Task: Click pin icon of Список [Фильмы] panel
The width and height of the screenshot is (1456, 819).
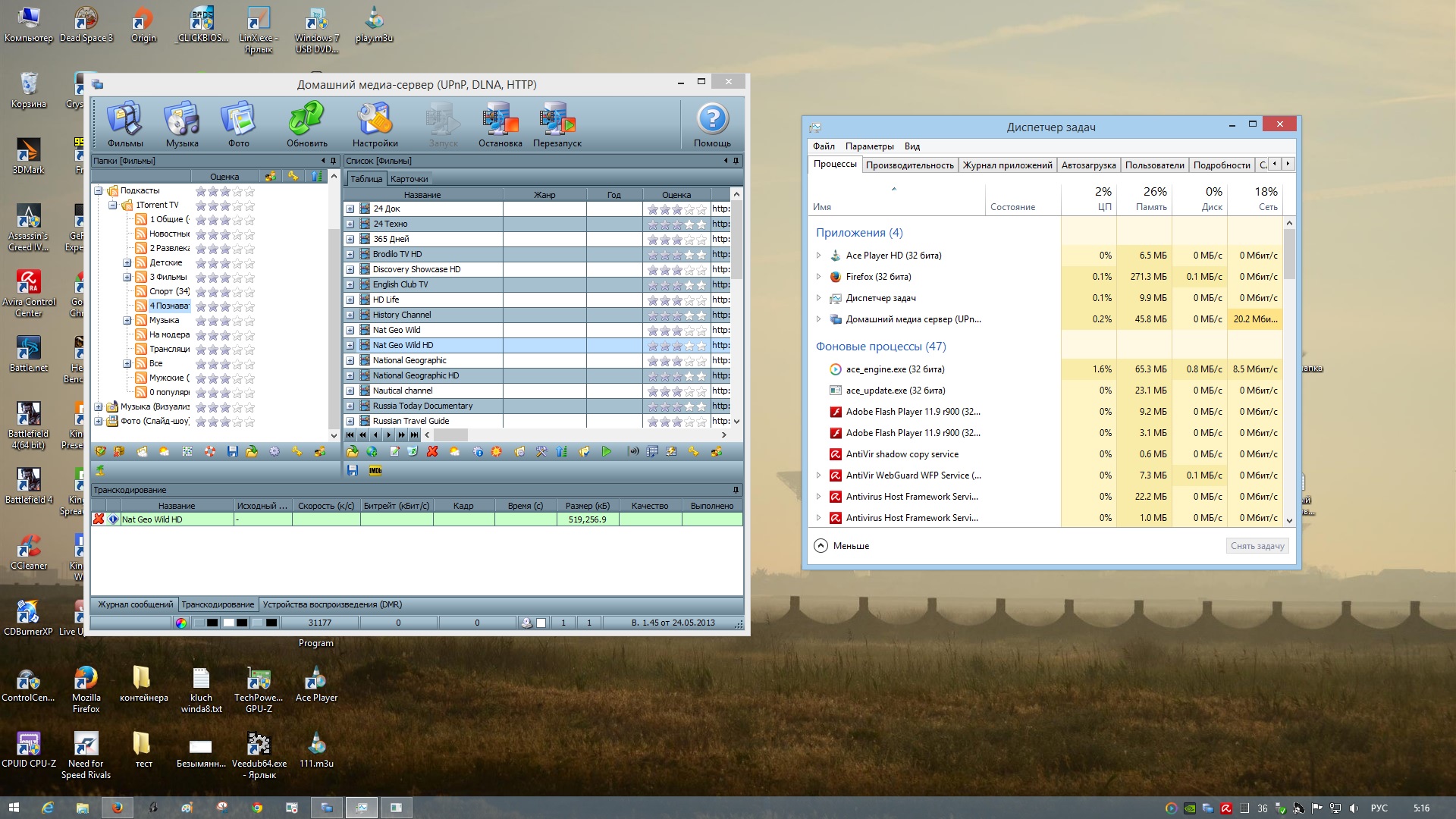Action: 736,161
